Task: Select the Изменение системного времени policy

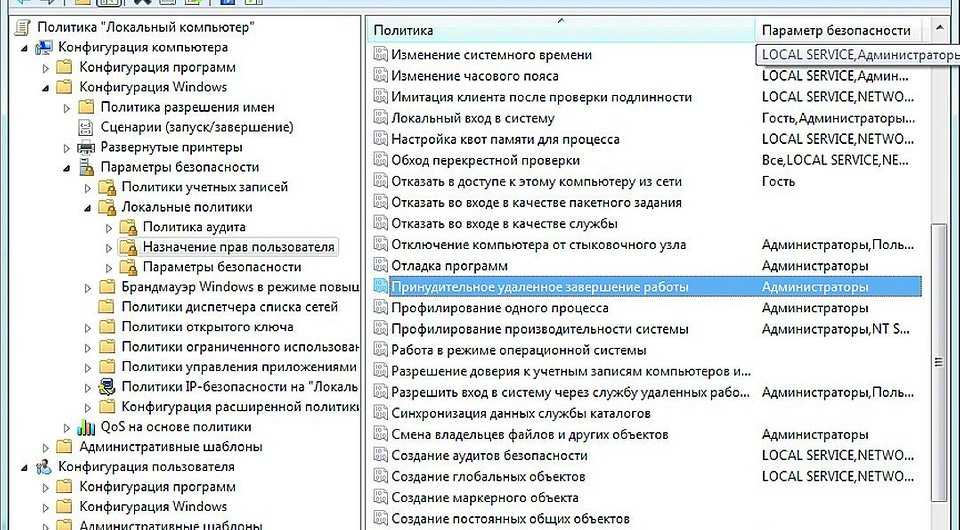Action: coord(491,55)
